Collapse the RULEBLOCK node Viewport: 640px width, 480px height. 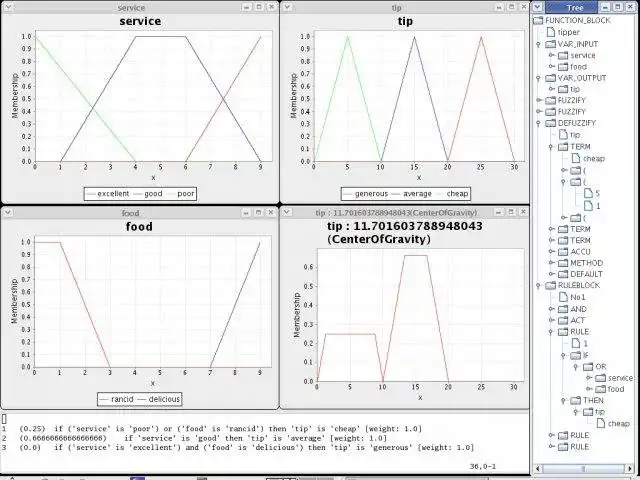538,285
